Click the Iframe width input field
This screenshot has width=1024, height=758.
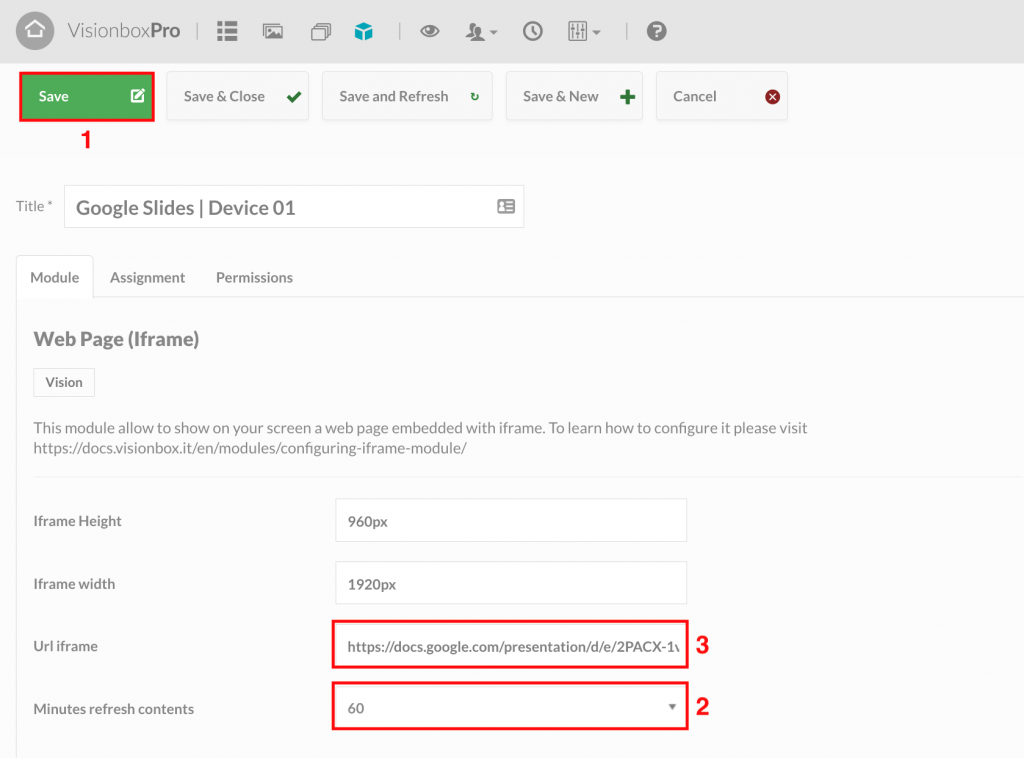tap(511, 583)
